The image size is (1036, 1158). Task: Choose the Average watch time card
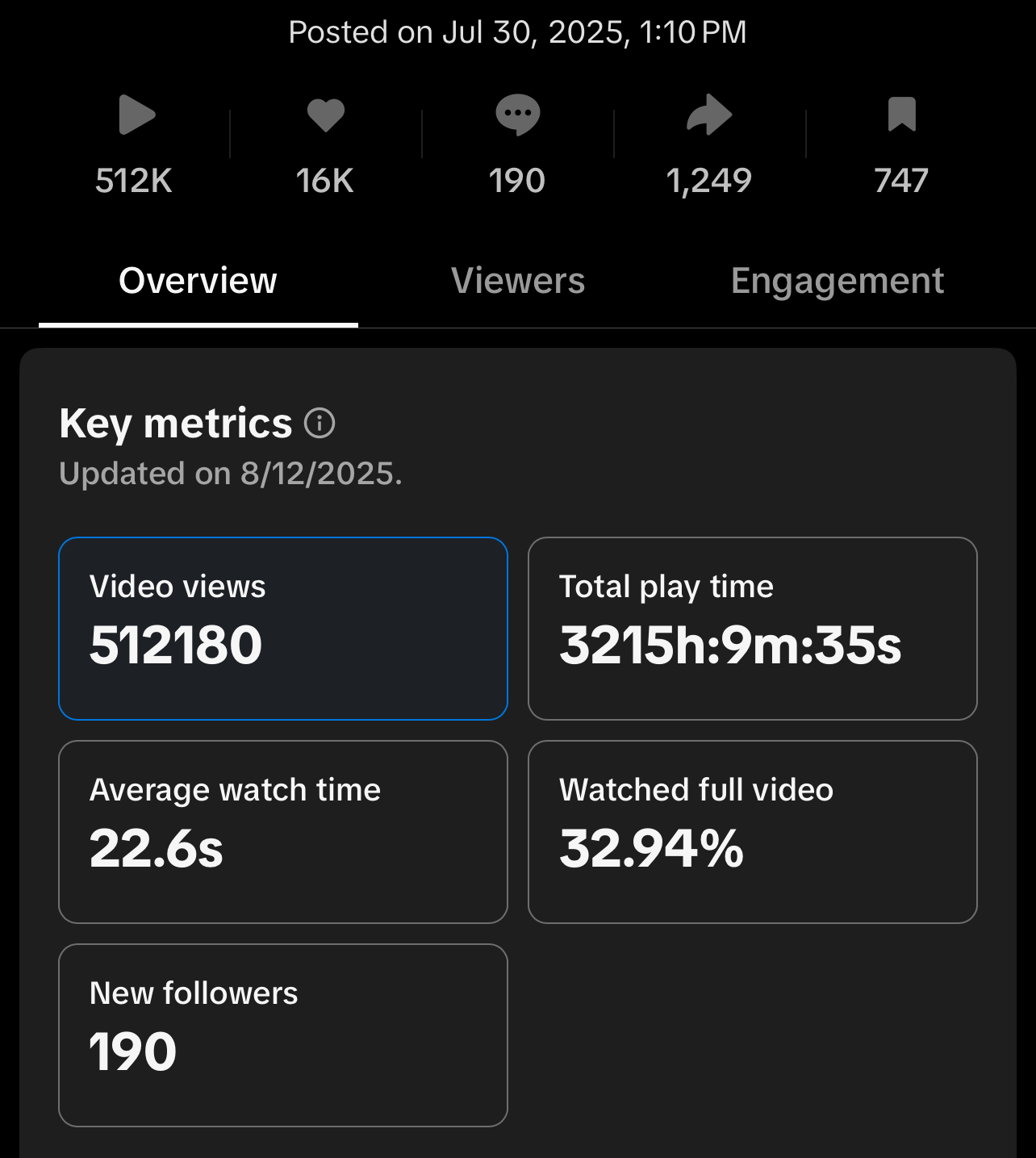(x=283, y=831)
